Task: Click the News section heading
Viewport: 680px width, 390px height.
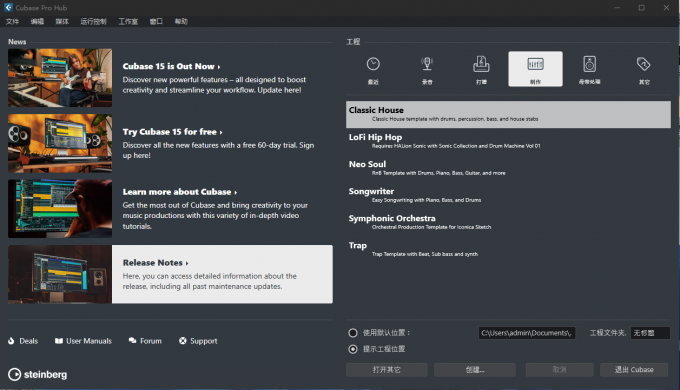Action: point(17,42)
